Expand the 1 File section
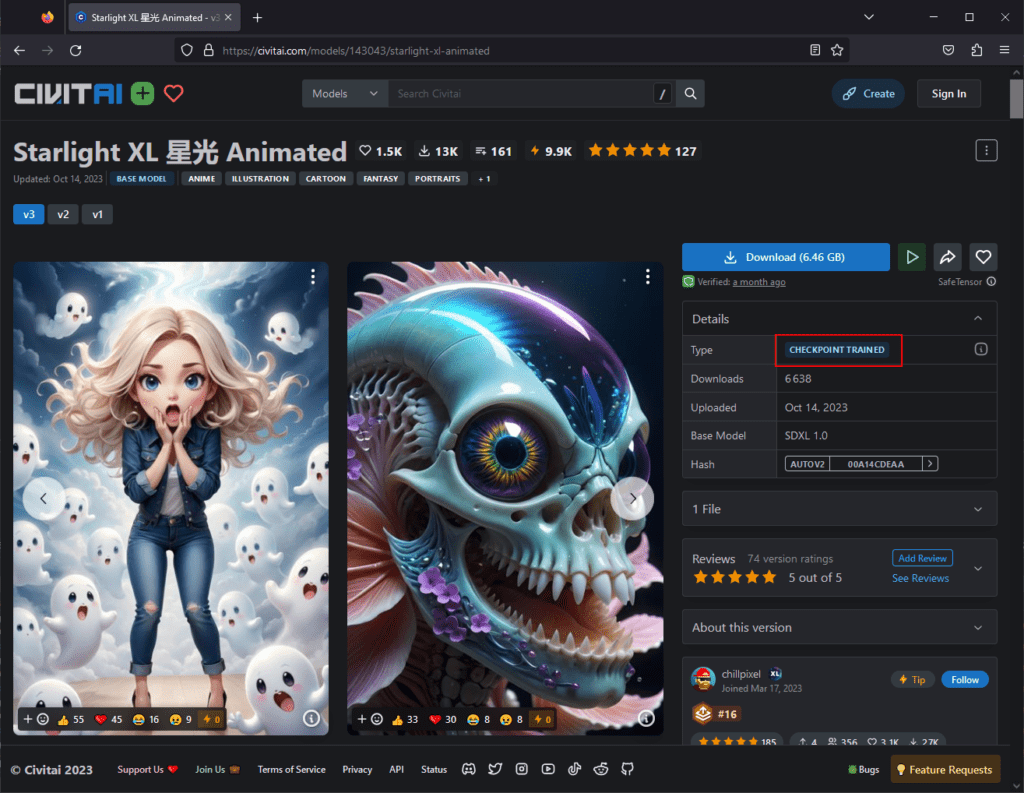The height and width of the screenshot is (793, 1024). click(x=839, y=509)
